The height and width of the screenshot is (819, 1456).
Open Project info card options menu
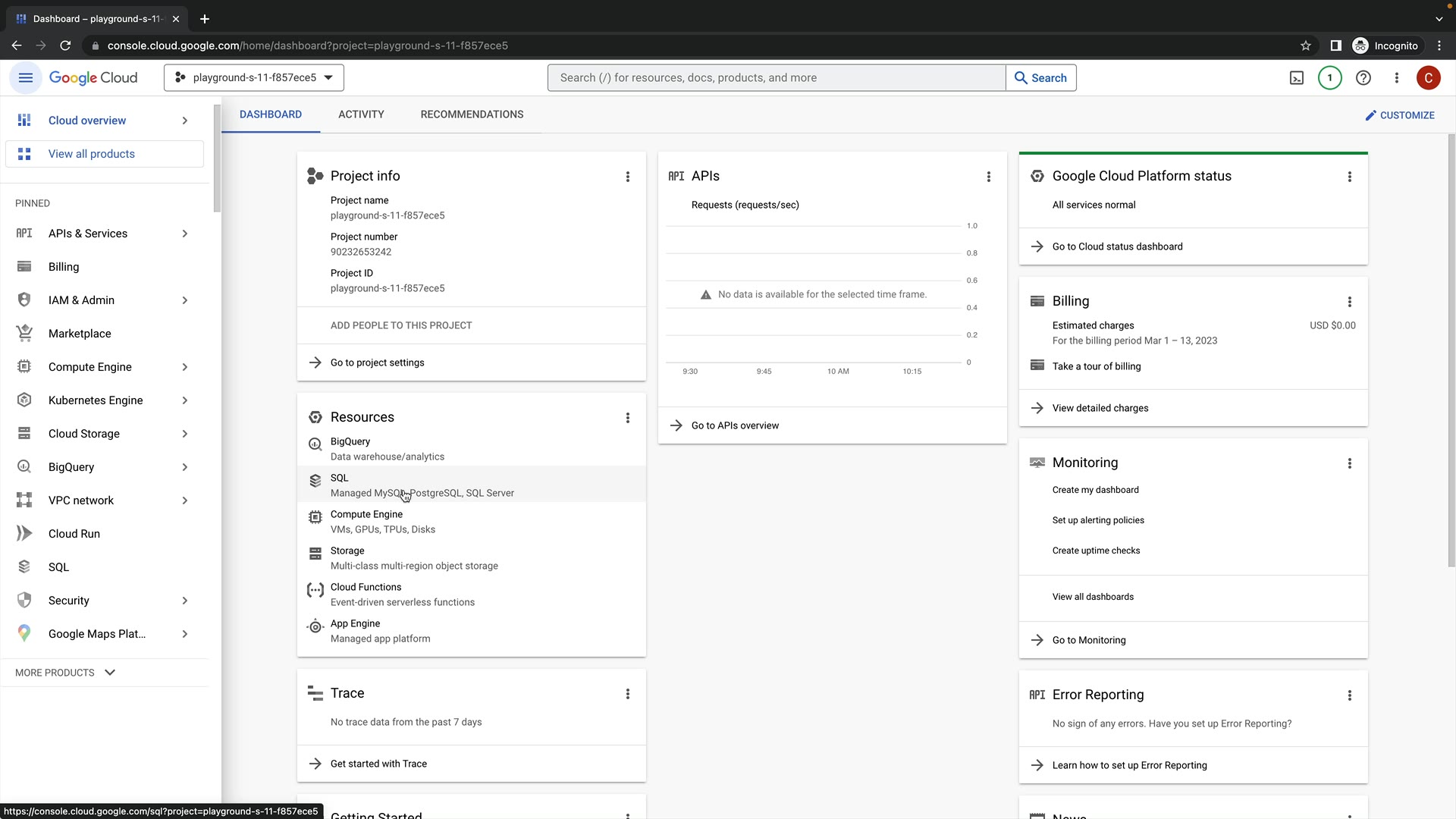pos(627,177)
